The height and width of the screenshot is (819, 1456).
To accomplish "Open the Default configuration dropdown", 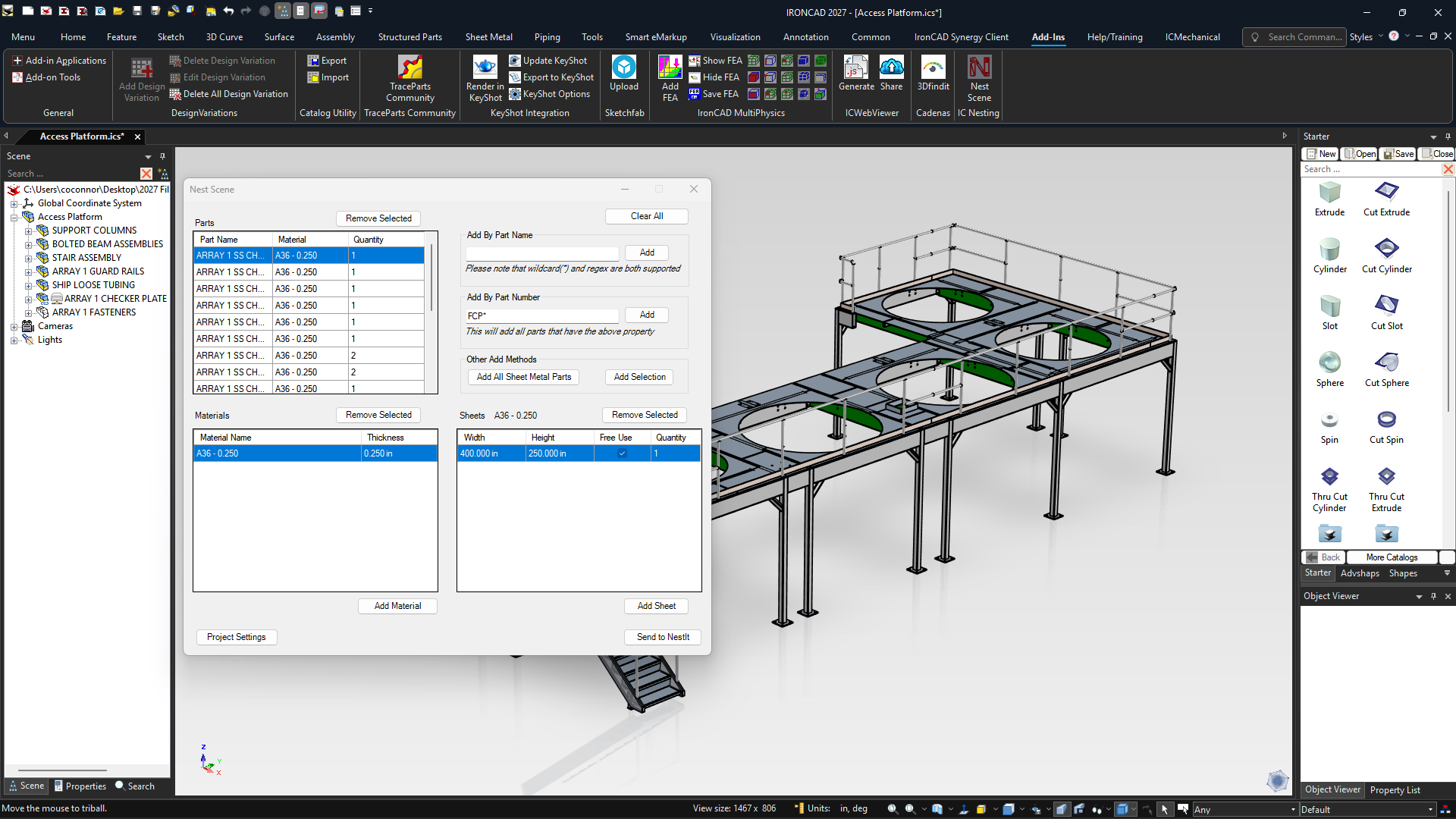I will point(1367,809).
